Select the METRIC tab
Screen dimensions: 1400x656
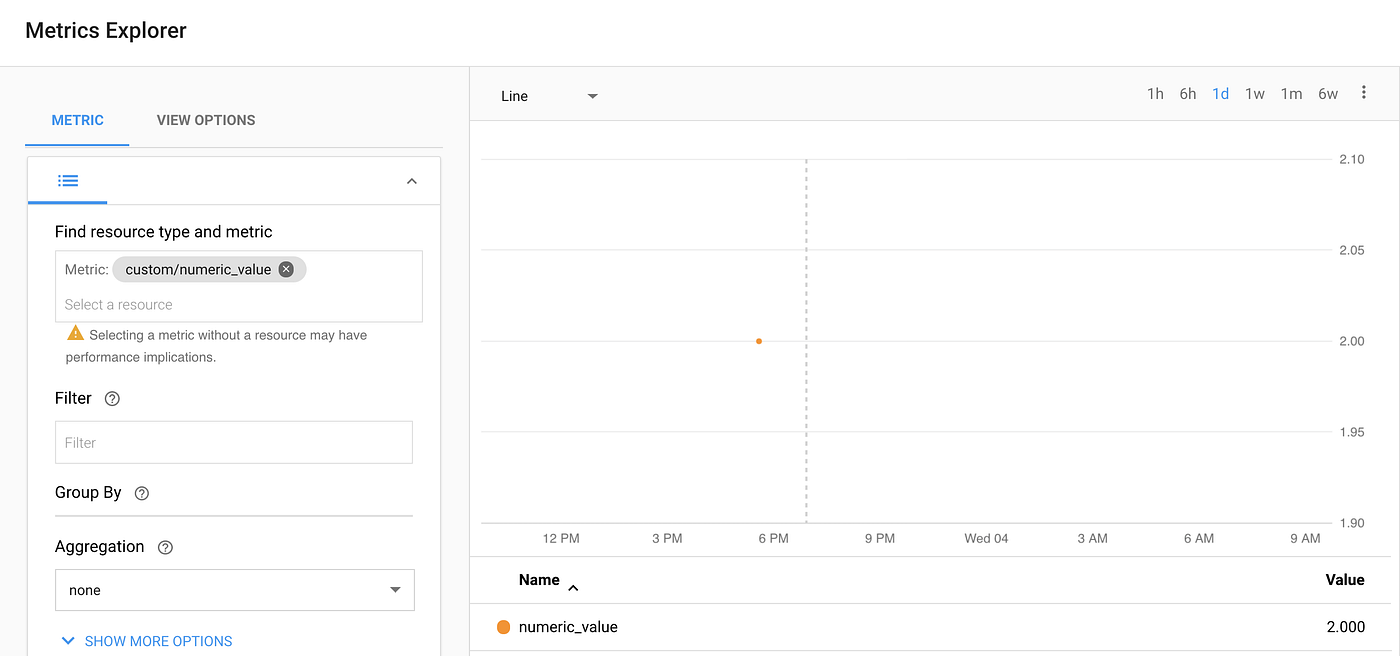coord(77,120)
